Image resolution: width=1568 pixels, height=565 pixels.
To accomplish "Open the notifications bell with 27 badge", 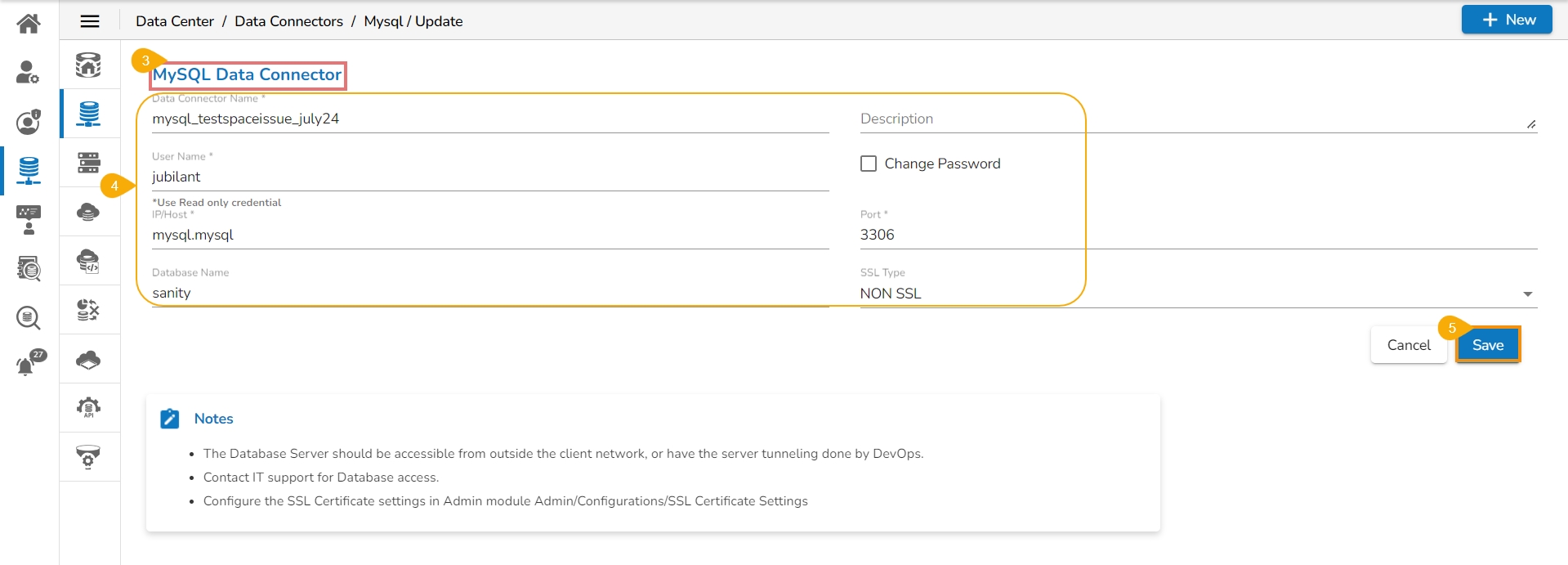I will click(29, 363).
